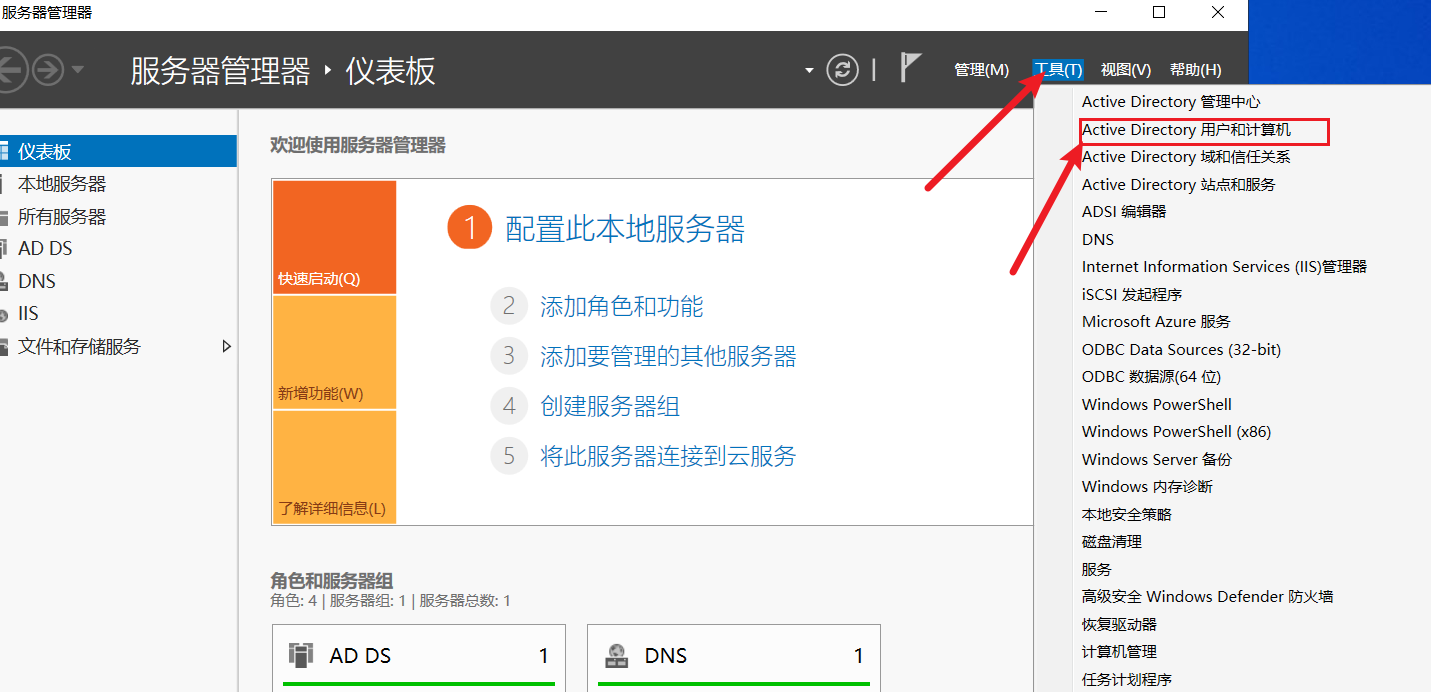The image size is (1431, 692).
Task: Open the notifications flag icon
Action: pyautogui.click(x=909, y=68)
